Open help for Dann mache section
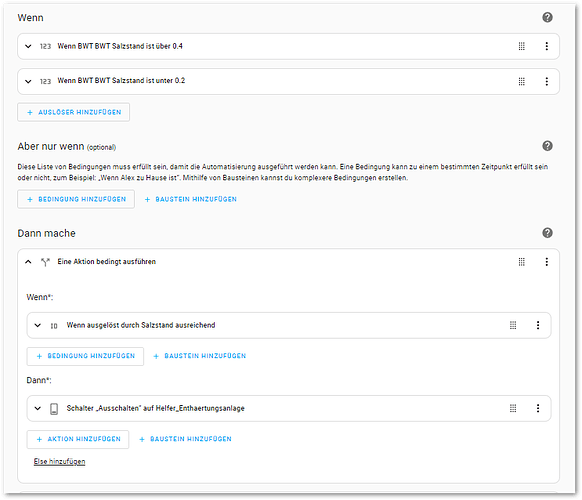This screenshot has width=582, height=500. (547, 233)
